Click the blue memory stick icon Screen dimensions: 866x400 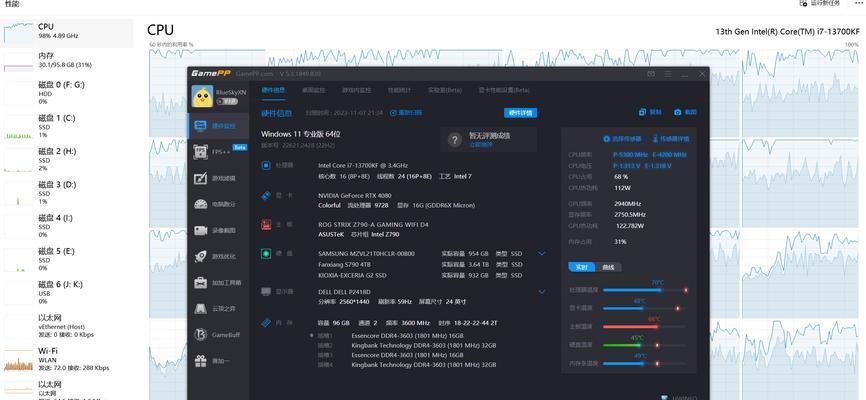[266, 323]
